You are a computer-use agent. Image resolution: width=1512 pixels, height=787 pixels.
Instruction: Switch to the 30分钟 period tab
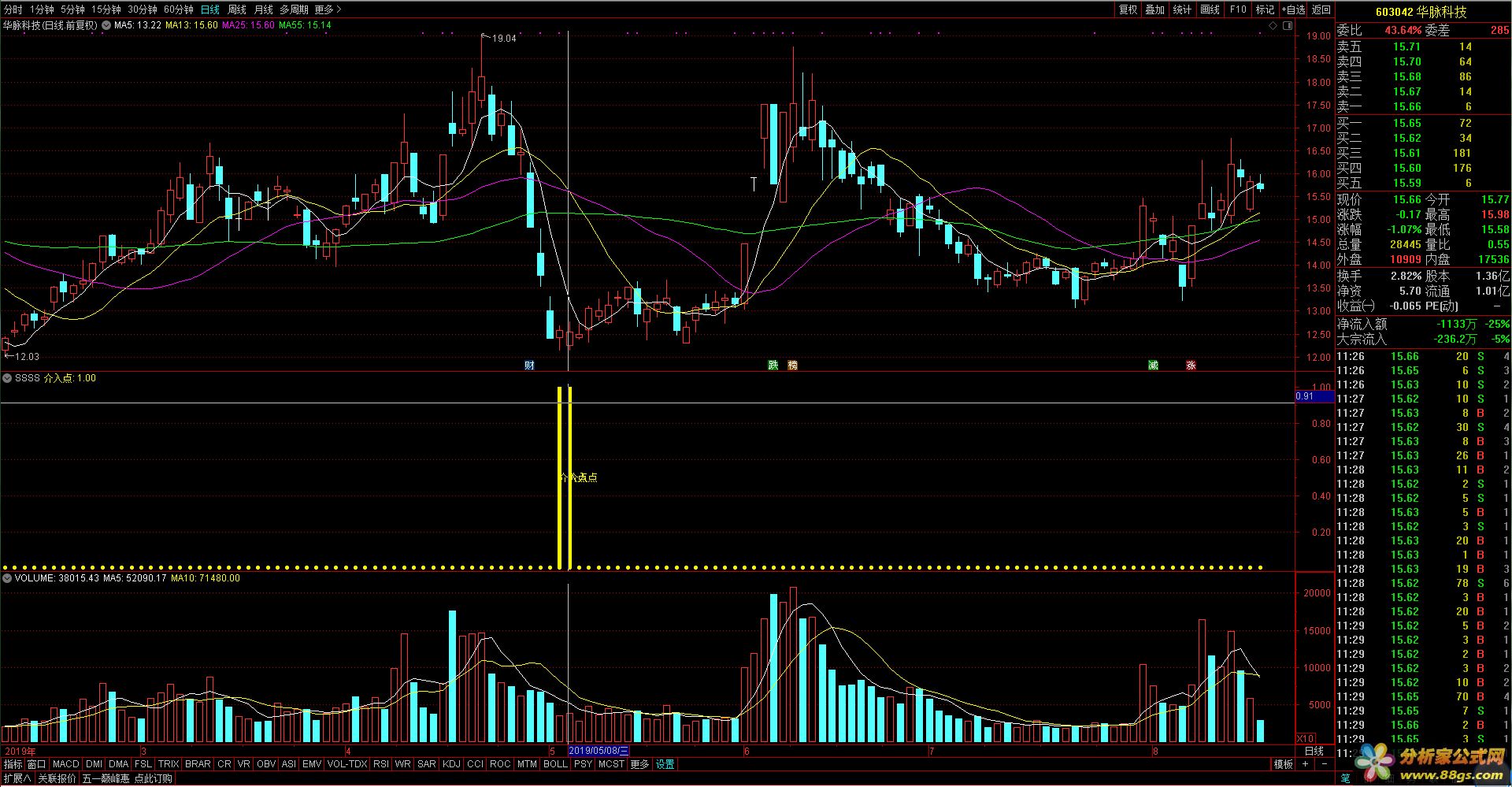coord(143,9)
